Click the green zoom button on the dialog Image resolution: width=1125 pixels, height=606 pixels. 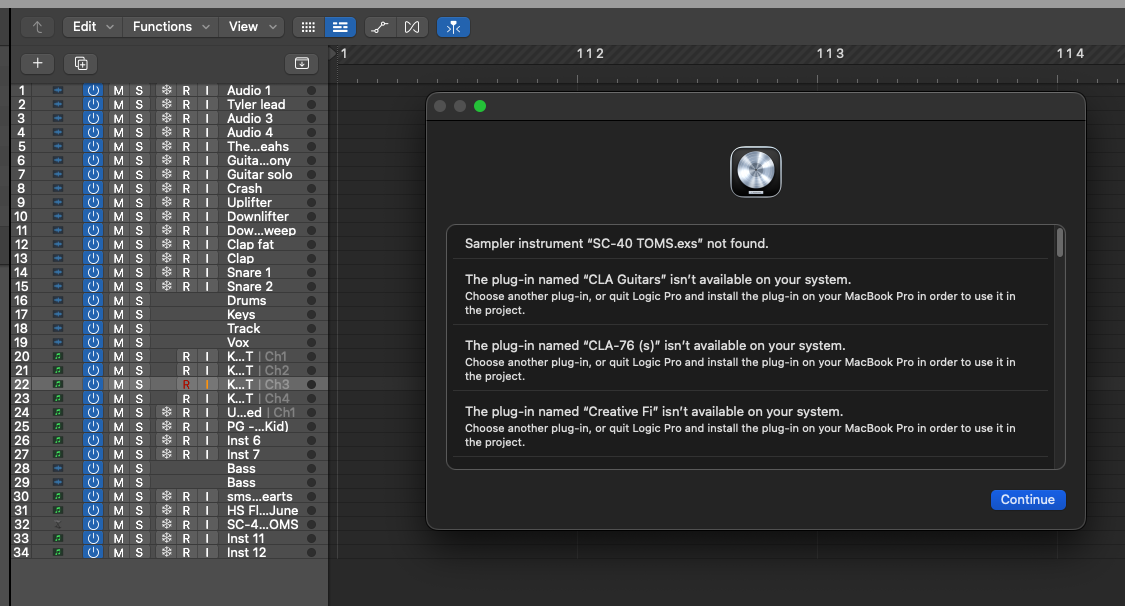[480, 106]
